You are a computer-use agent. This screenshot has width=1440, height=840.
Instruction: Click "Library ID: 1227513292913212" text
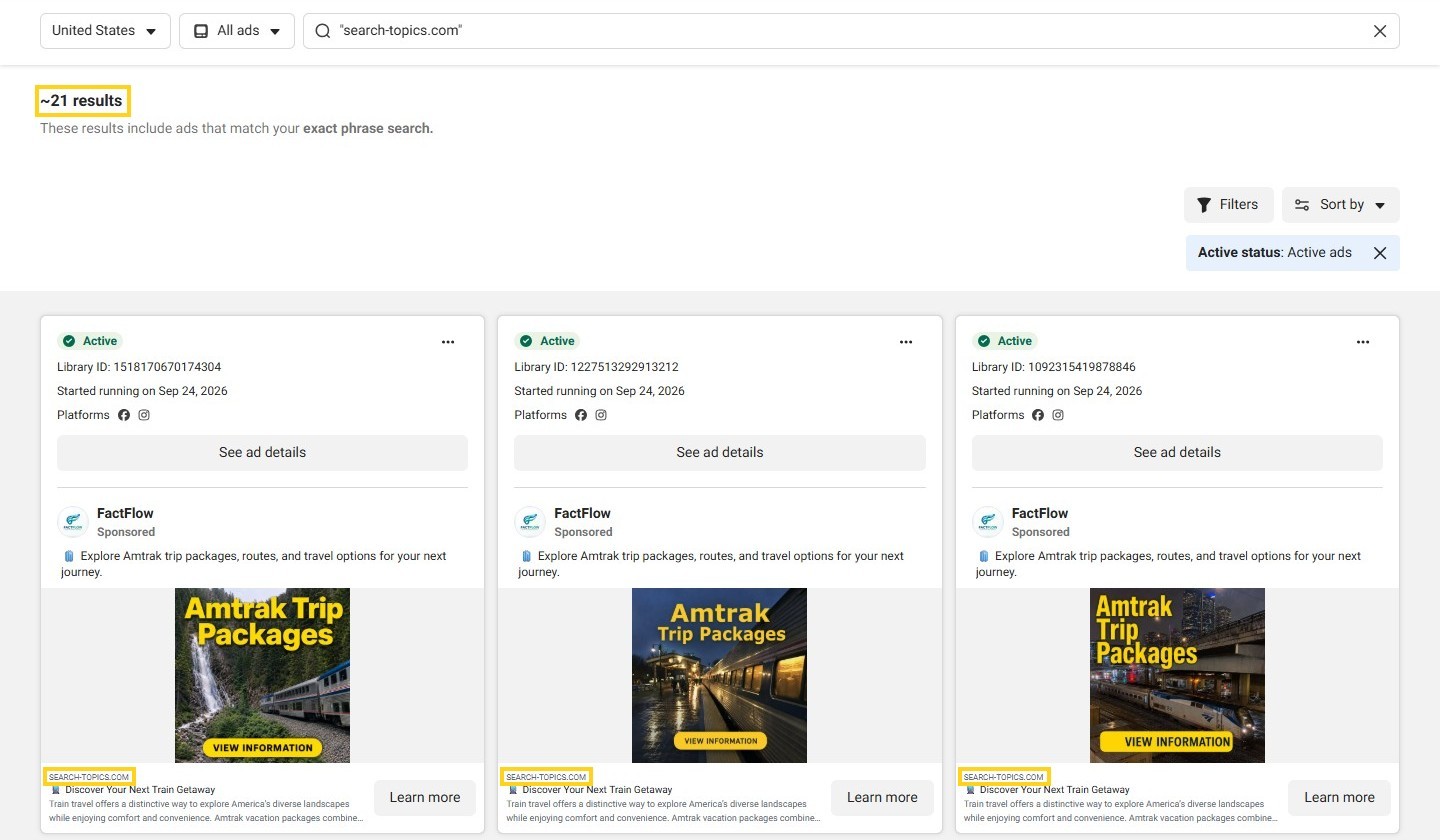(x=596, y=367)
